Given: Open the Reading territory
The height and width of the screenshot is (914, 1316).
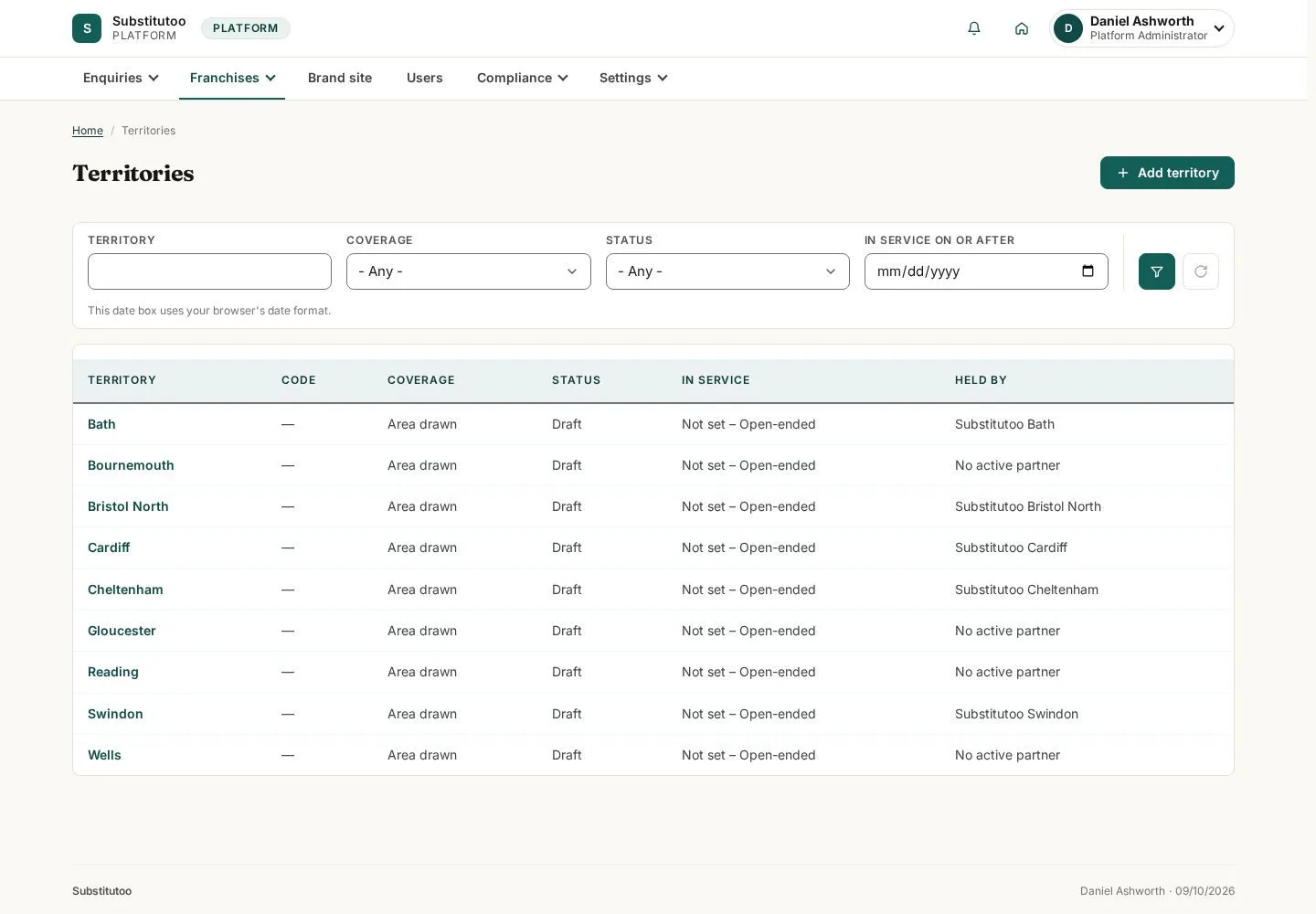Looking at the screenshot, I should (x=113, y=672).
